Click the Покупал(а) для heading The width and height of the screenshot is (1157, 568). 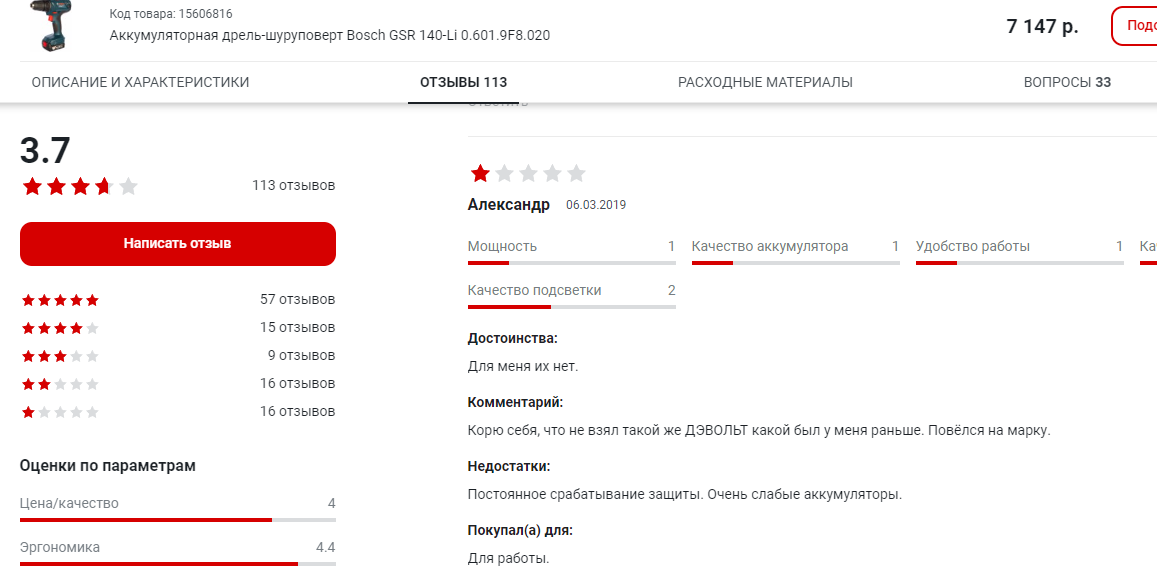pyautogui.click(x=520, y=530)
